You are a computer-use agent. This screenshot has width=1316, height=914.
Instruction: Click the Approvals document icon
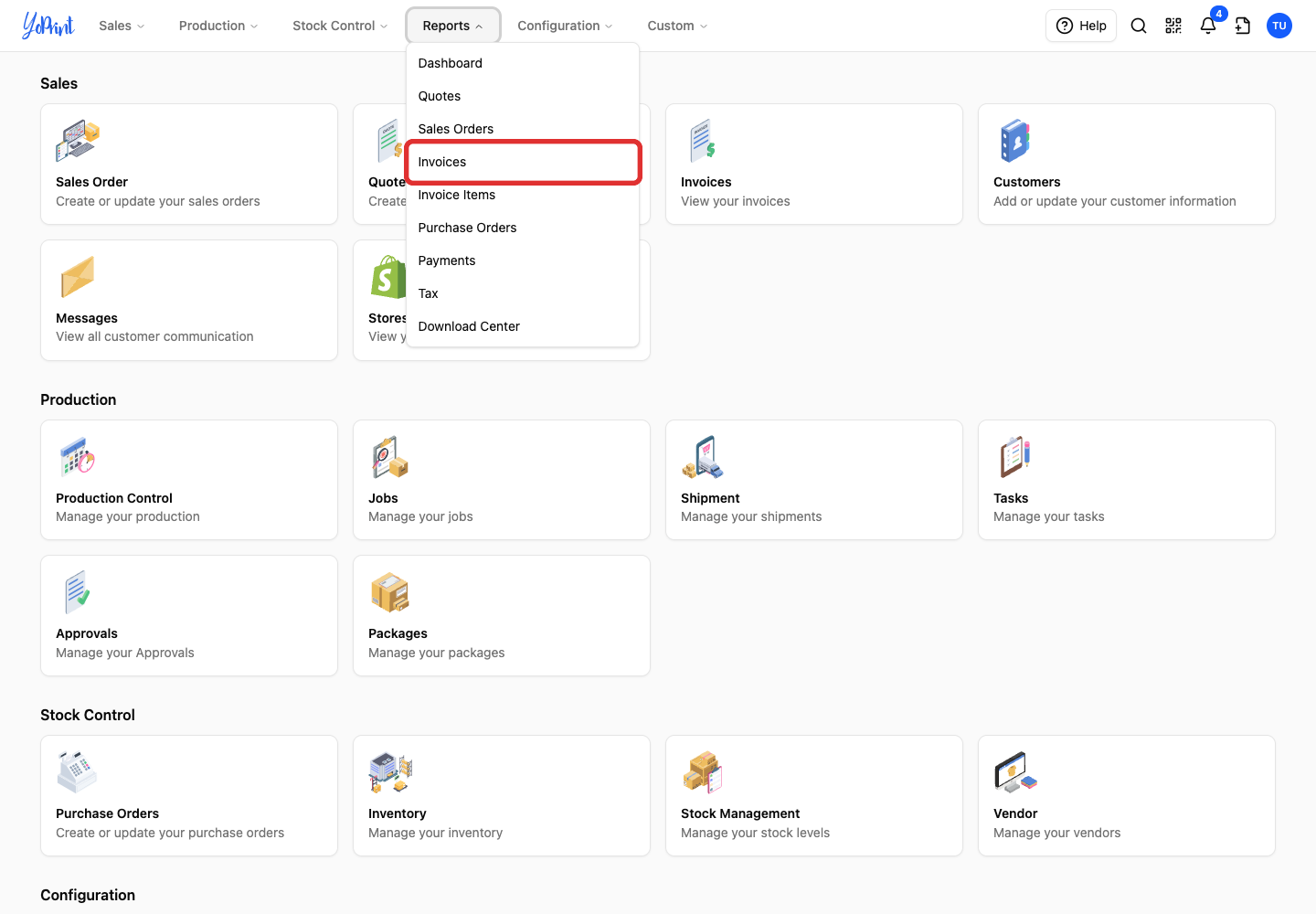(x=78, y=592)
